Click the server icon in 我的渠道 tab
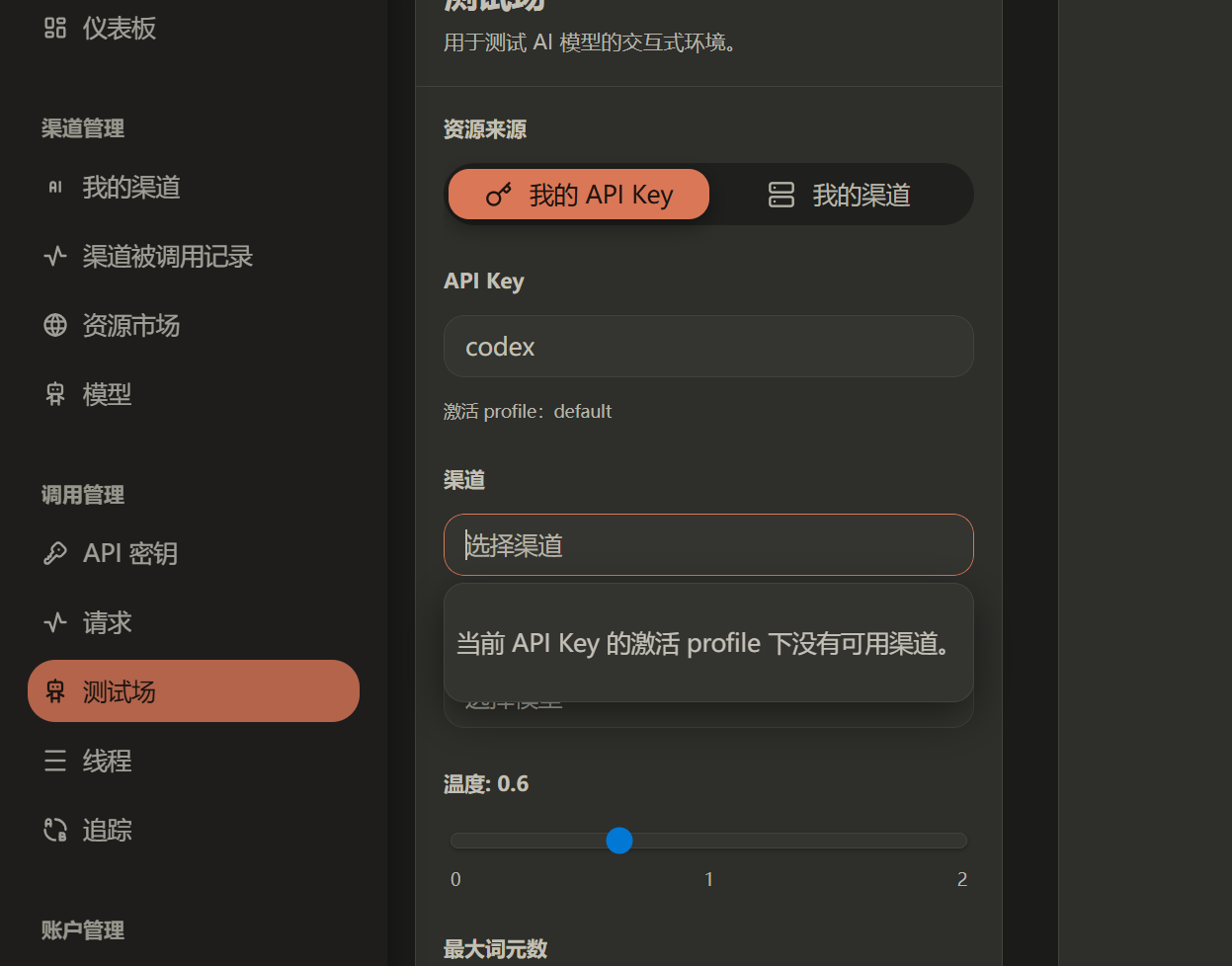Viewport: 1232px width, 966px height. tap(781, 195)
